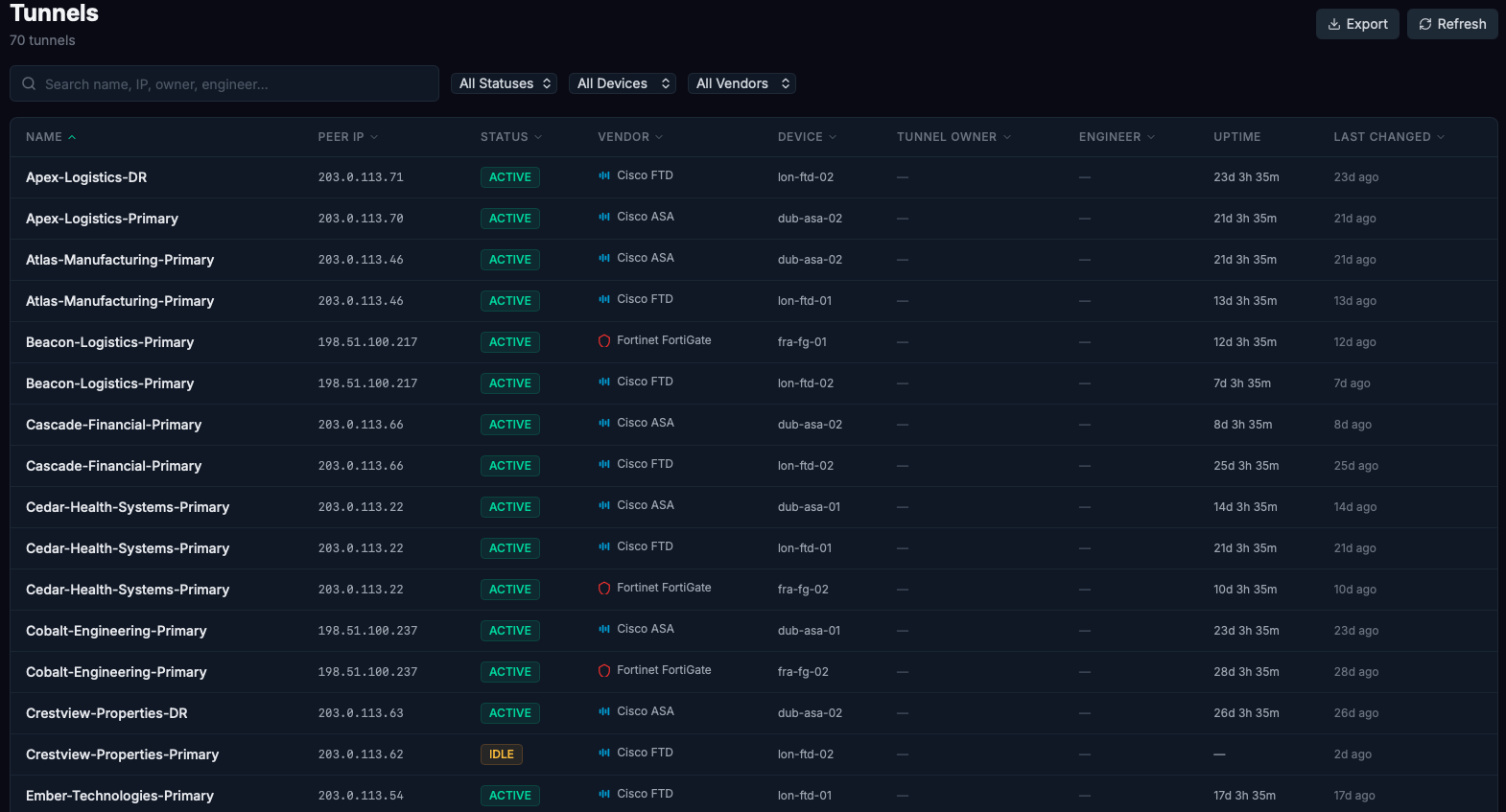Open the Apex-Logistics-DR tunnel row
The image size is (1506, 812).
(x=753, y=177)
